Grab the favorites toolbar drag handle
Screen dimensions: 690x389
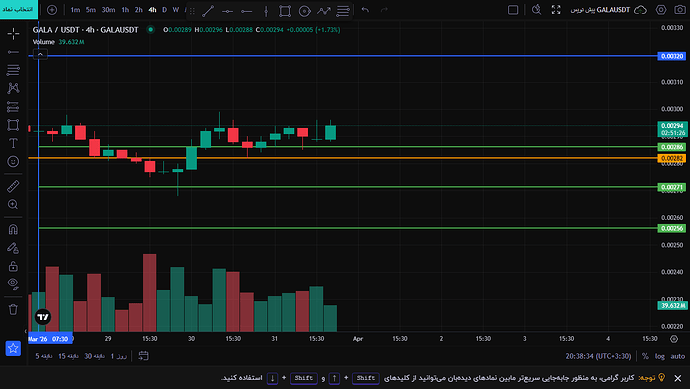192,11
